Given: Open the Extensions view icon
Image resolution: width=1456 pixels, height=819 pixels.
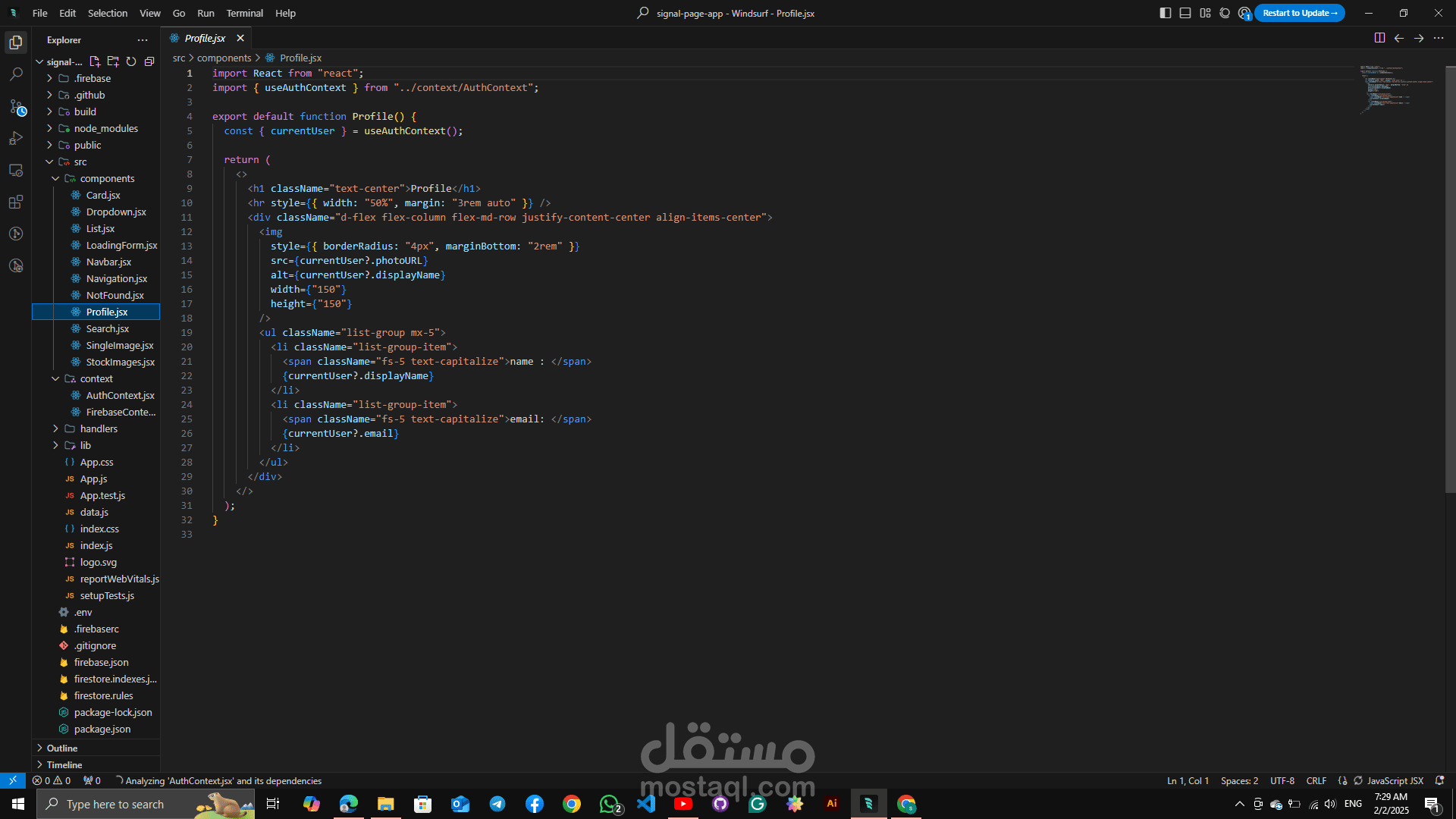Looking at the screenshot, I should coord(16,202).
